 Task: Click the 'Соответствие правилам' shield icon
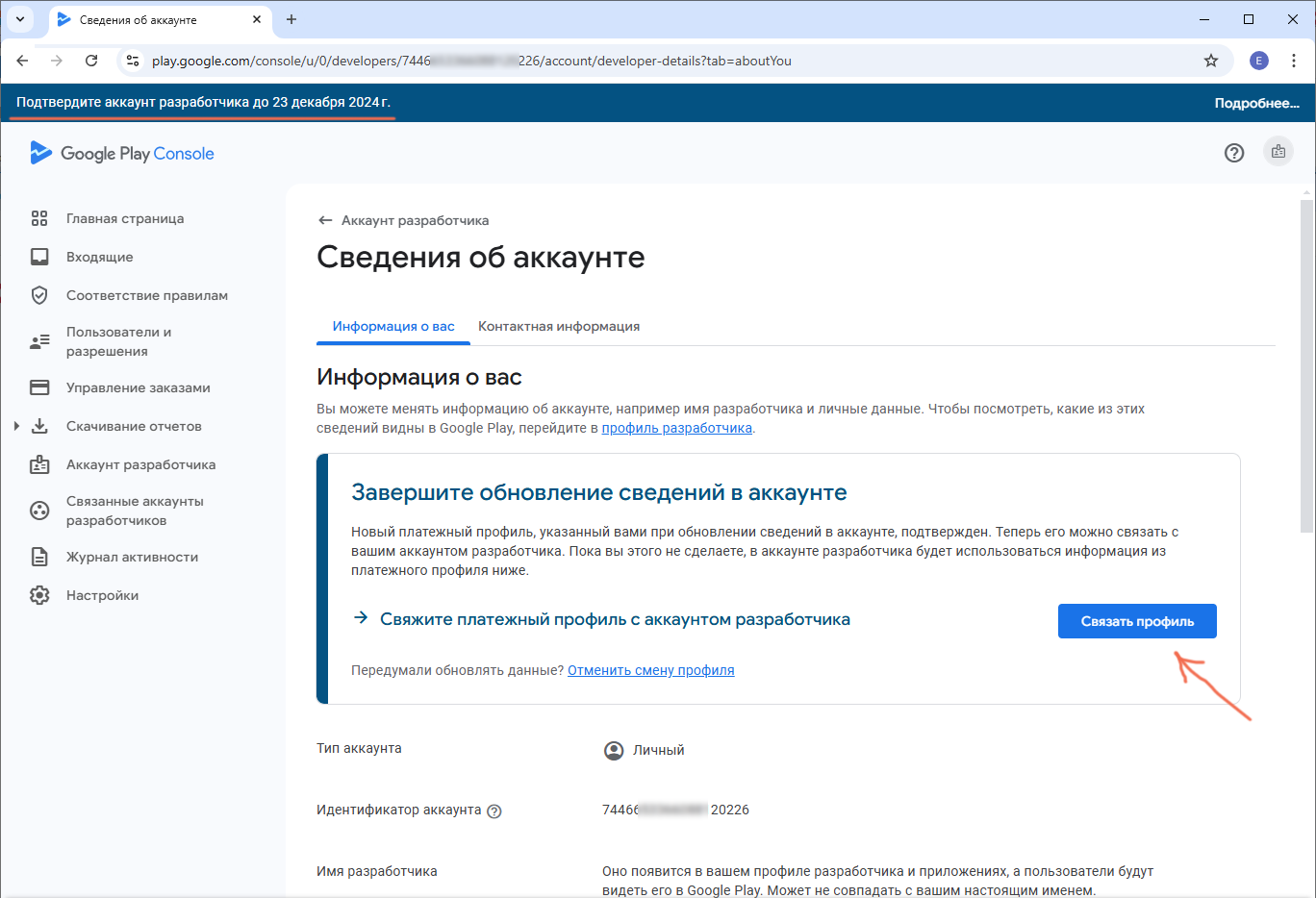(39, 295)
